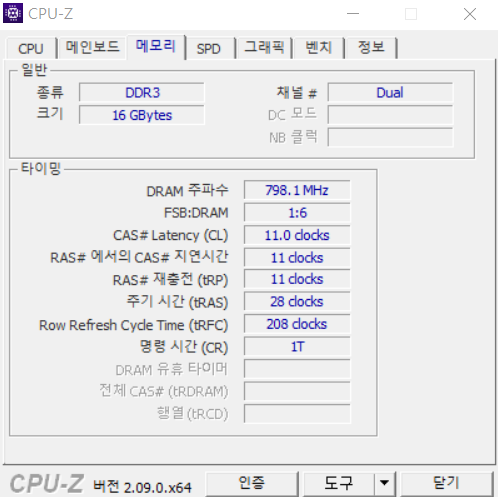Open the 그래픽 tab
This screenshot has width=498, height=497.
point(264,47)
